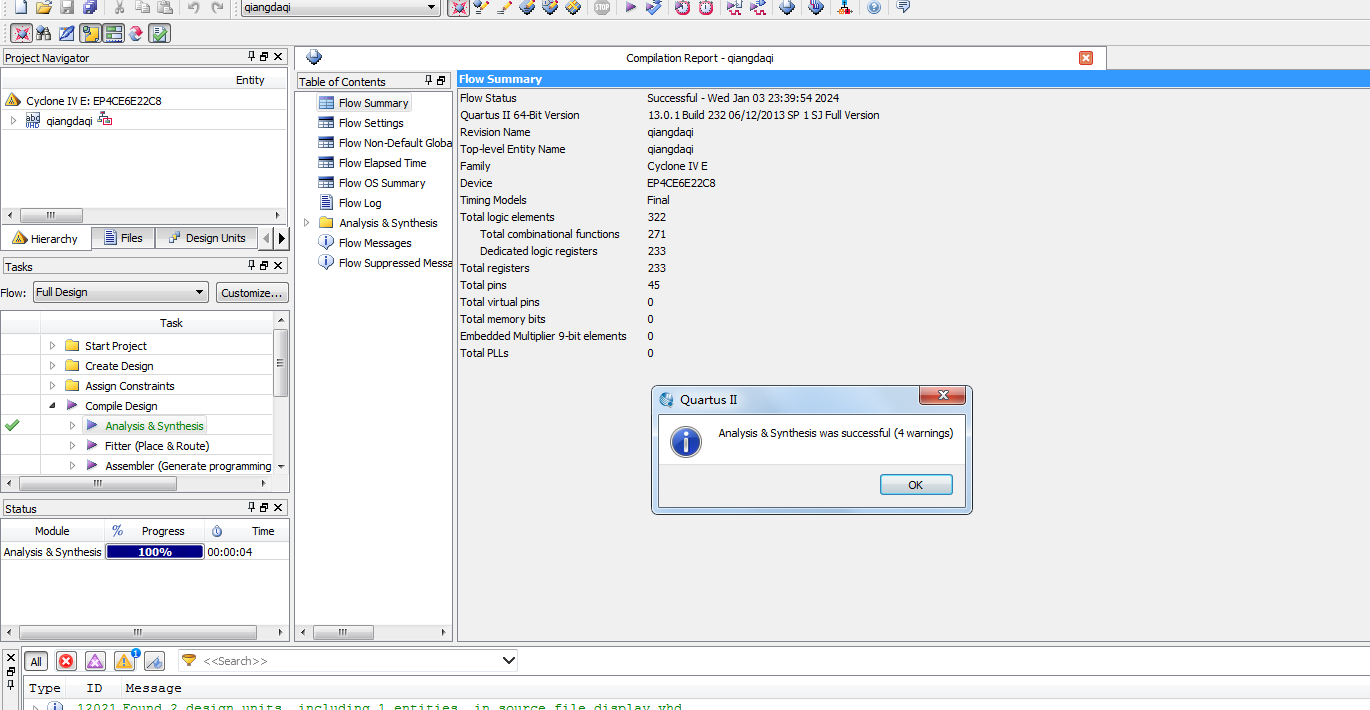Open the Flow Full Design dropdown
This screenshot has height=710, width=1370.
[200, 292]
